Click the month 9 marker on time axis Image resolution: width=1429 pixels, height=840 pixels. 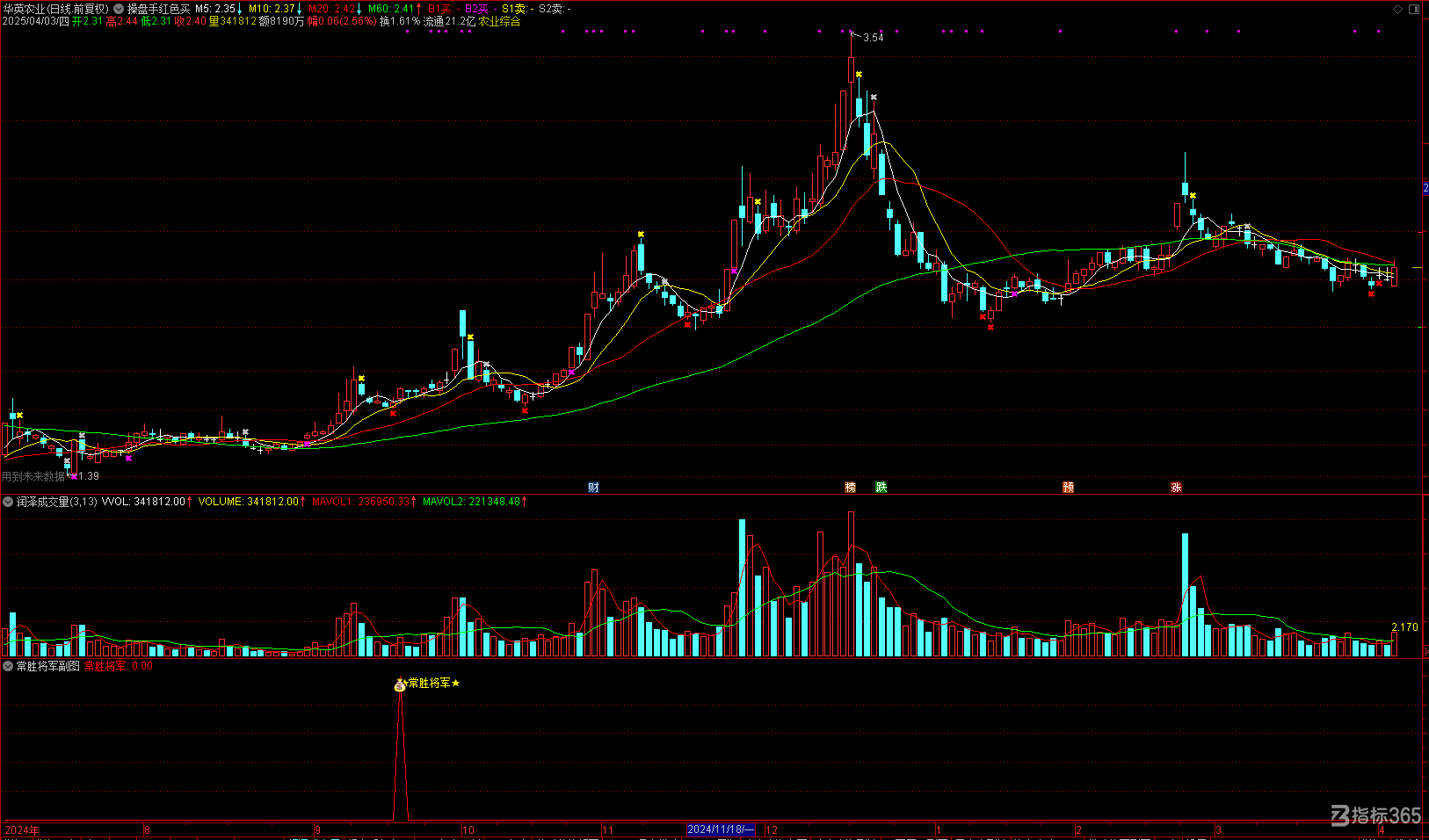click(x=318, y=829)
